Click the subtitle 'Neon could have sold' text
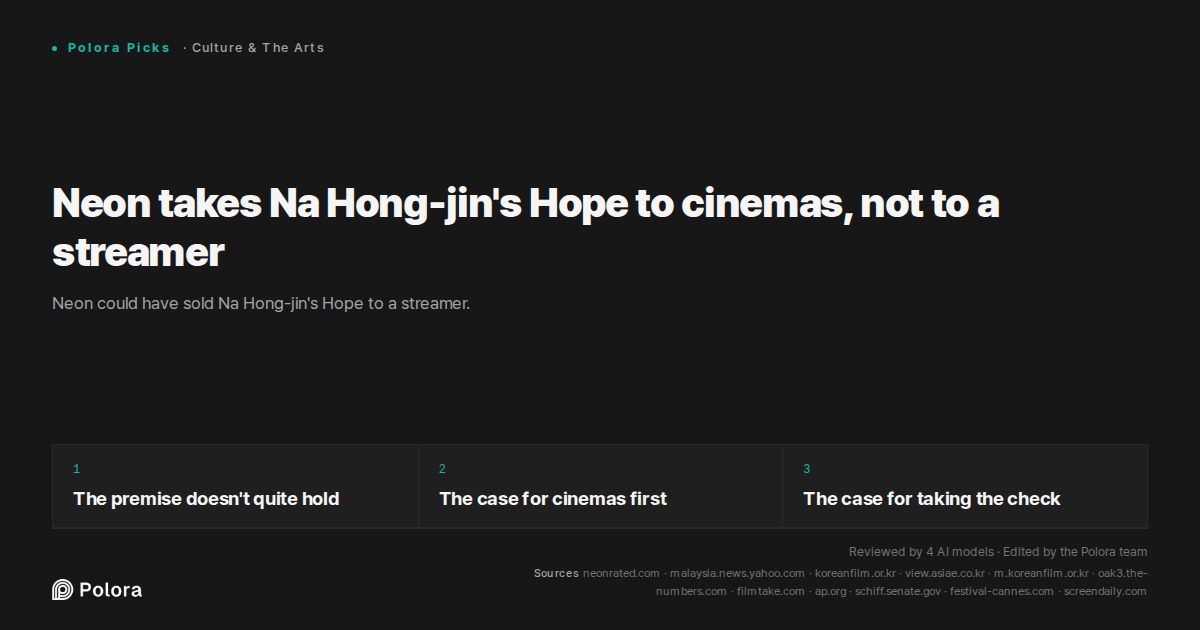Screen dimensions: 1200x630 pos(261,303)
